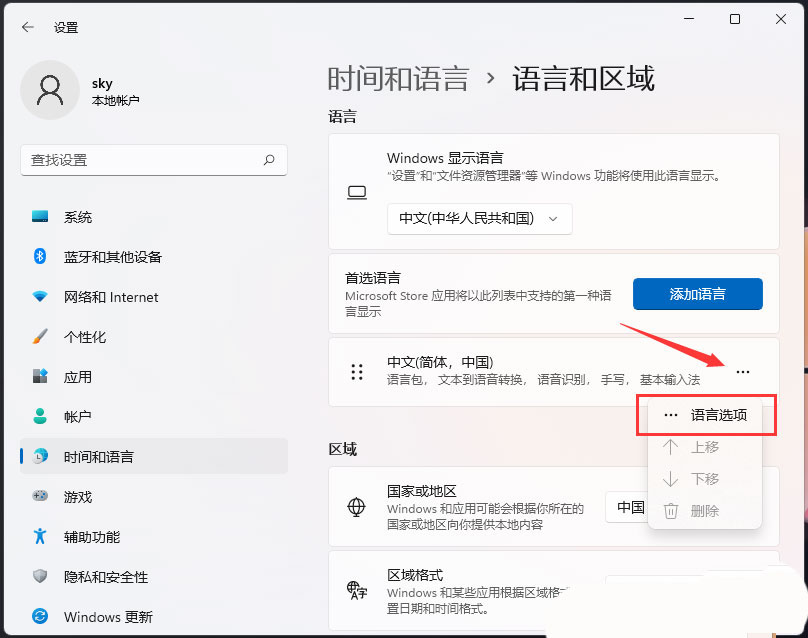Click the sky user account avatar
The height and width of the screenshot is (638, 808).
point(49,91)
